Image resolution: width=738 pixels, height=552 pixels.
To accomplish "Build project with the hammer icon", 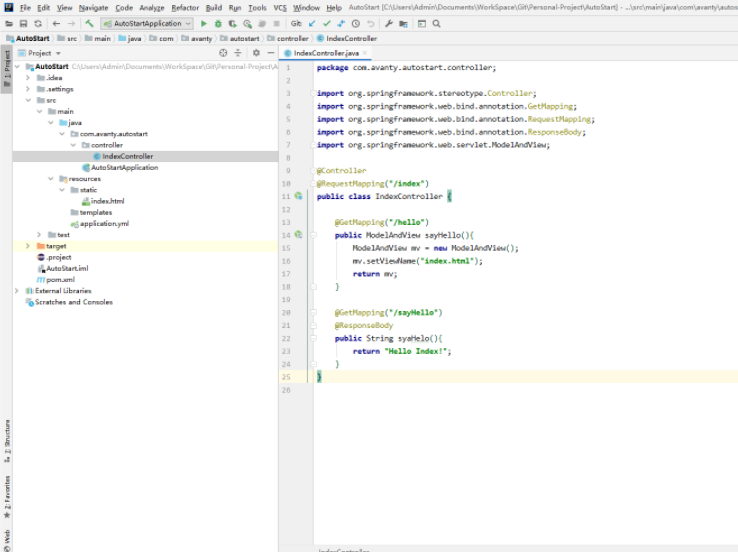I will 89,24.
